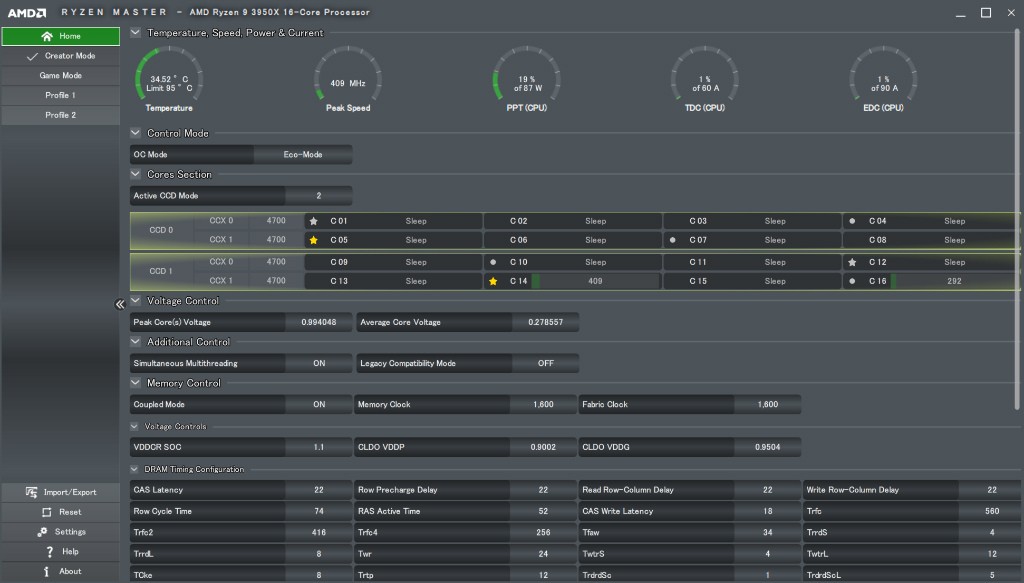Toggle Coupled Mode ON setting
Image resolution: width=1024 pixels, height=583 pixels.
pos(318,405)
